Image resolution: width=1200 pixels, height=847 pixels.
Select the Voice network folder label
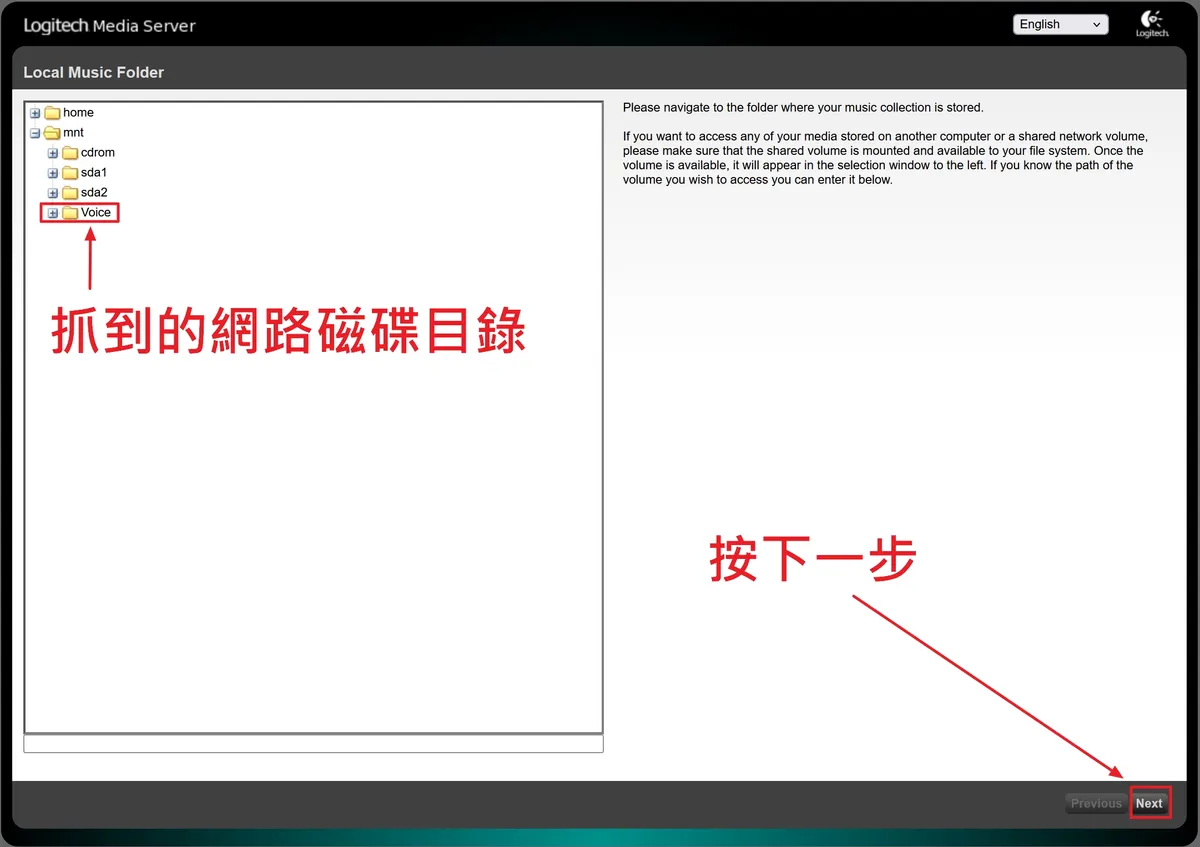click(x=96, y=213)
